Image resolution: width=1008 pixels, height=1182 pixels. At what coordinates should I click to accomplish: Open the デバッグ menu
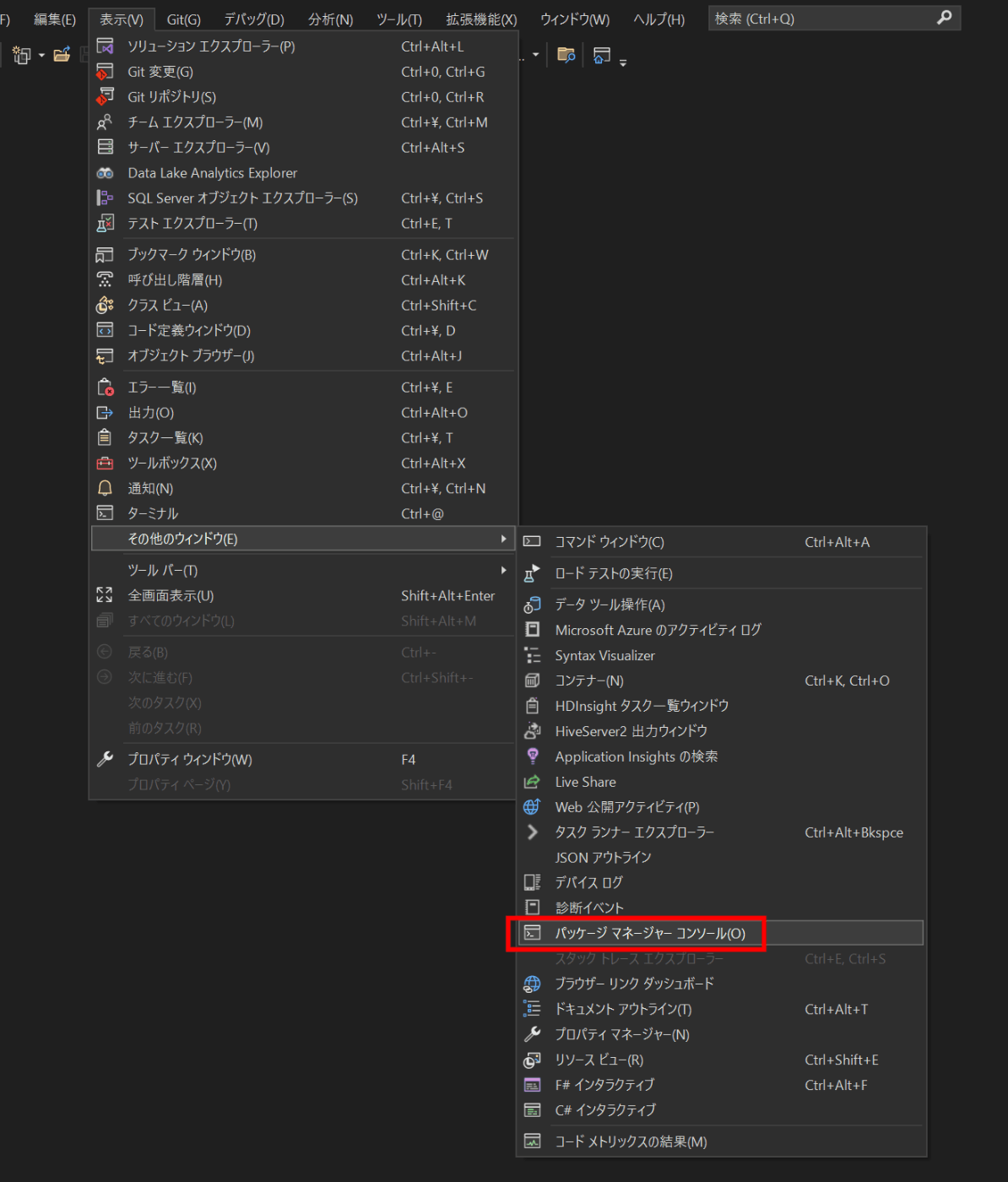click(x=254, y=19)
